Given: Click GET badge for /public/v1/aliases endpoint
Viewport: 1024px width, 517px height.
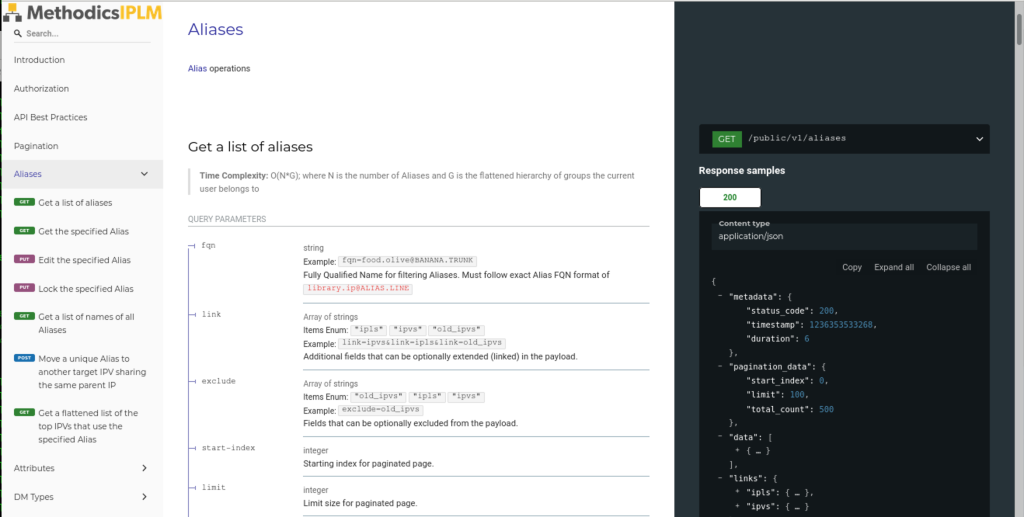Looking at the screenshot, I should [x=726, y=139].
